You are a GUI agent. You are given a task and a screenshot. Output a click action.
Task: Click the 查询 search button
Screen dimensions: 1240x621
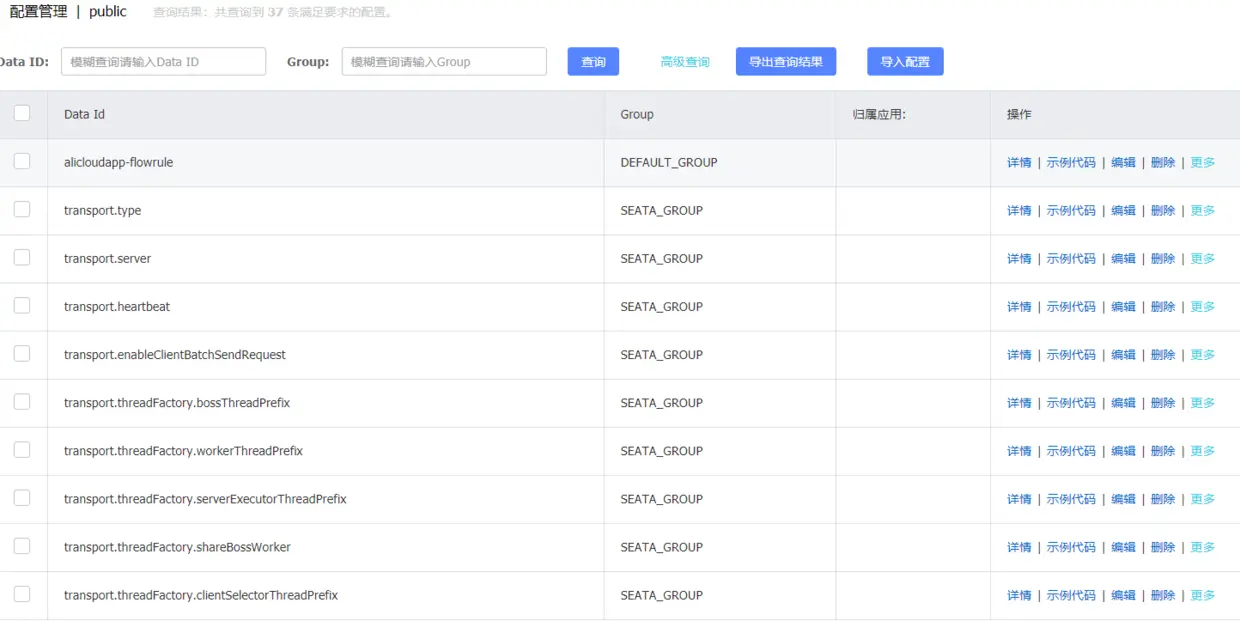(x=594, y=61)
